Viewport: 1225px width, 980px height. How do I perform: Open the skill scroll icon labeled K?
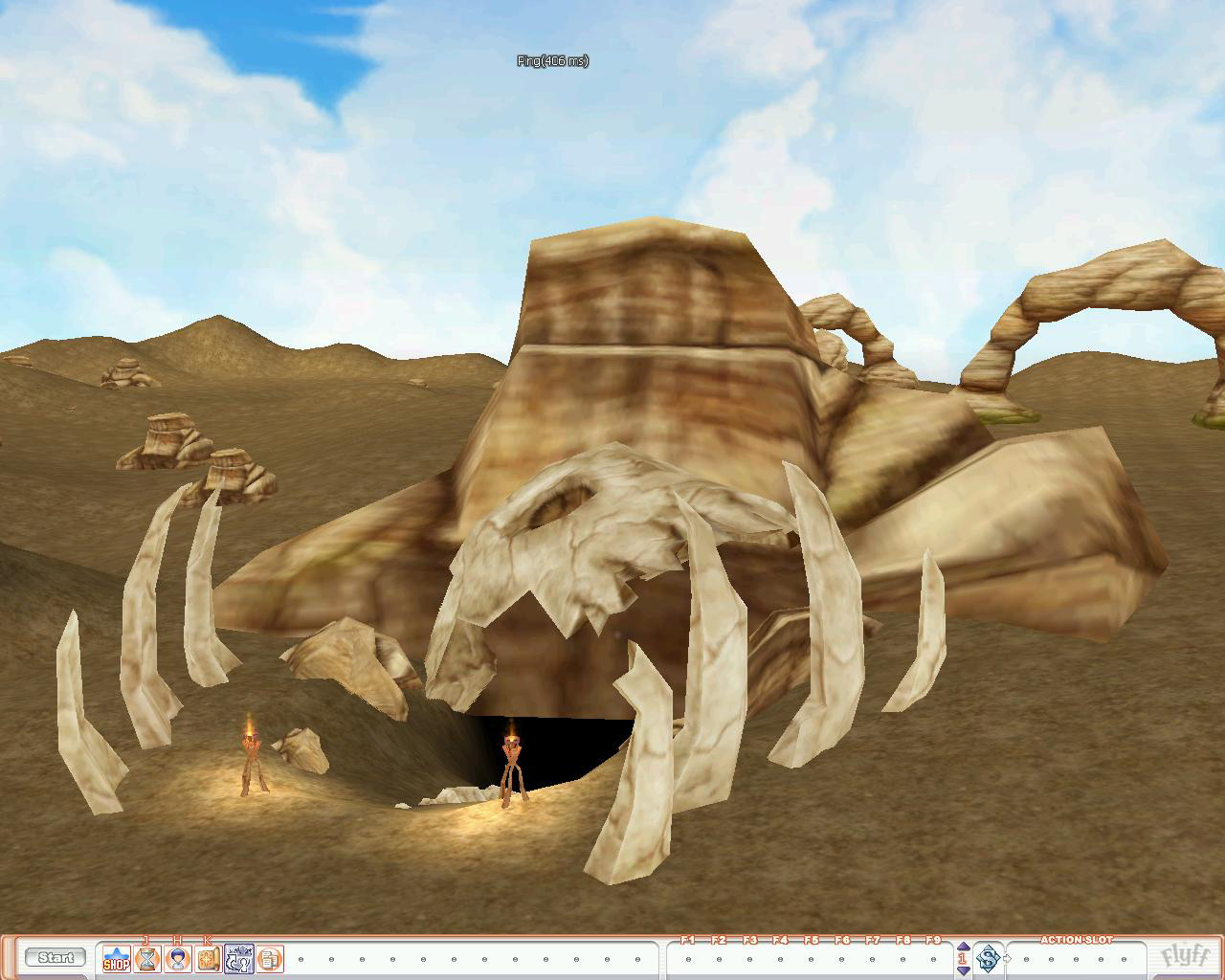pyautogui.click(x=208, y=959)
